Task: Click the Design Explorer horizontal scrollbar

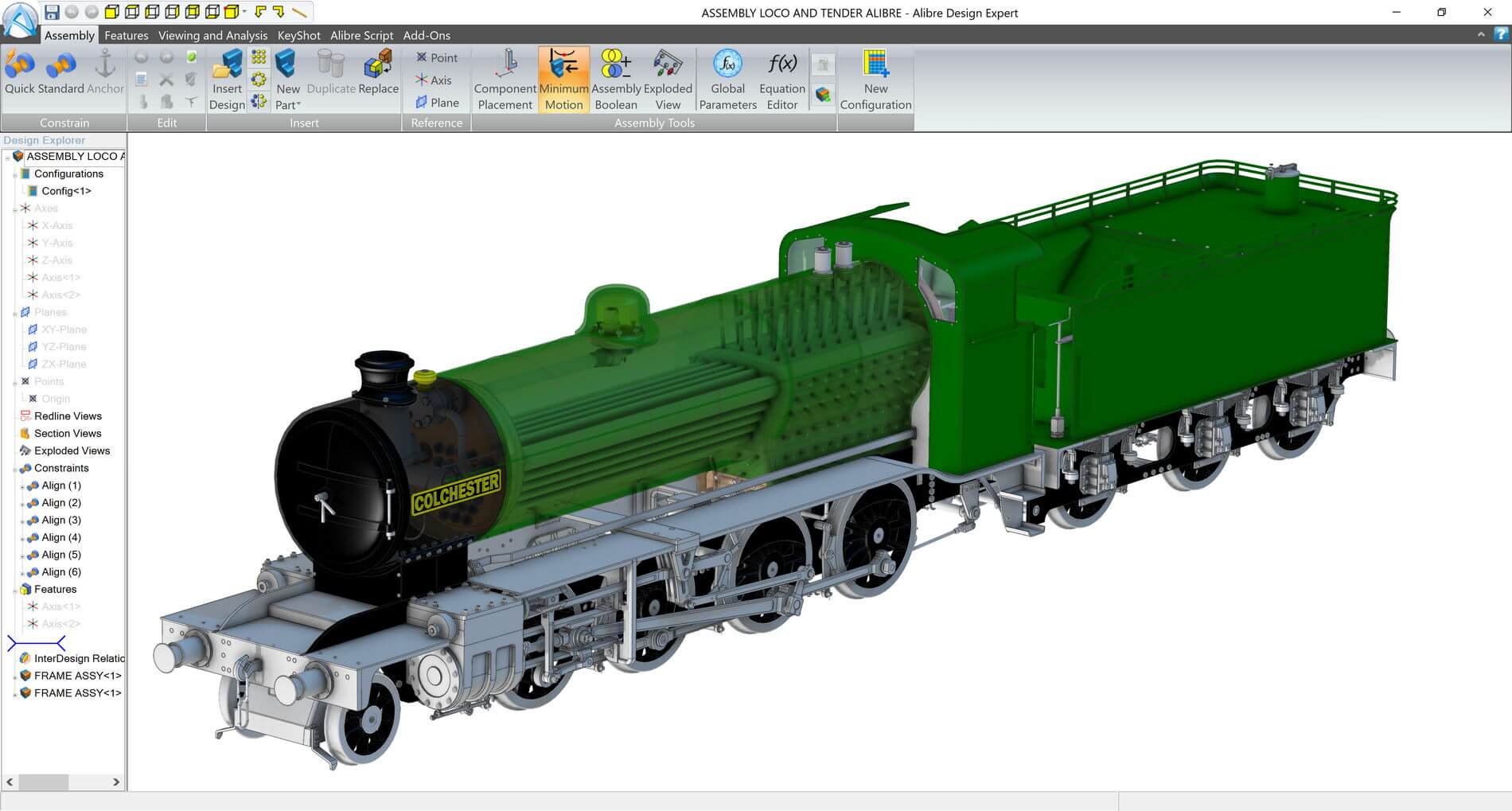Action: click(x=63, y=782)
